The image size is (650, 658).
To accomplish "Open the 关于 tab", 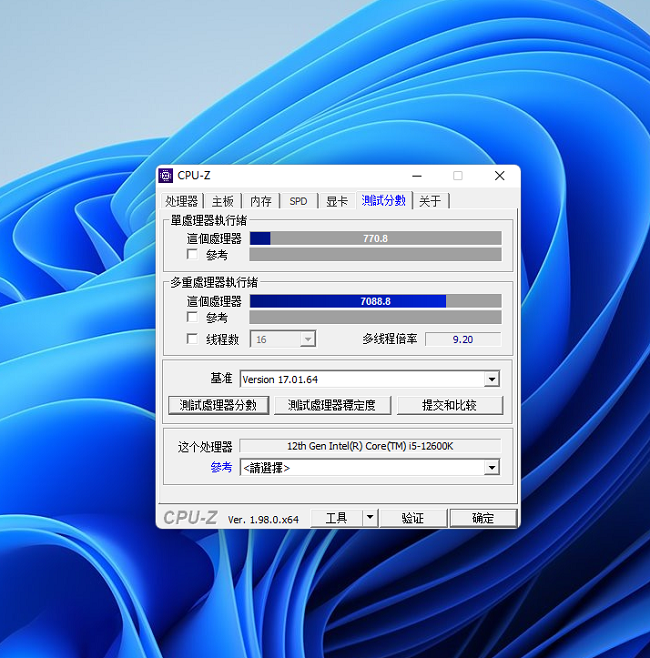I will (431, 201).
